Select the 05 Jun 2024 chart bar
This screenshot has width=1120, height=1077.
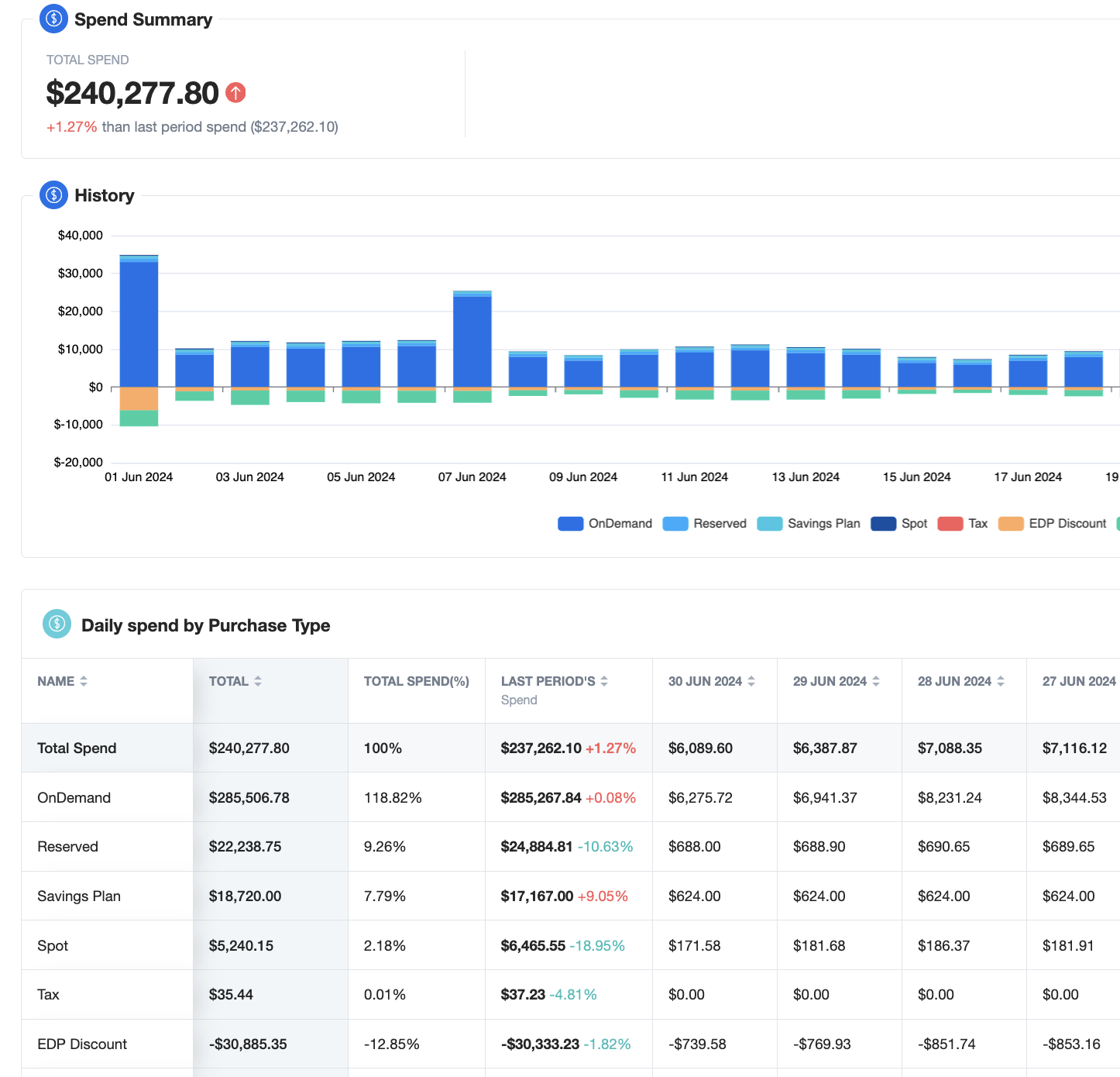point(361,366)
